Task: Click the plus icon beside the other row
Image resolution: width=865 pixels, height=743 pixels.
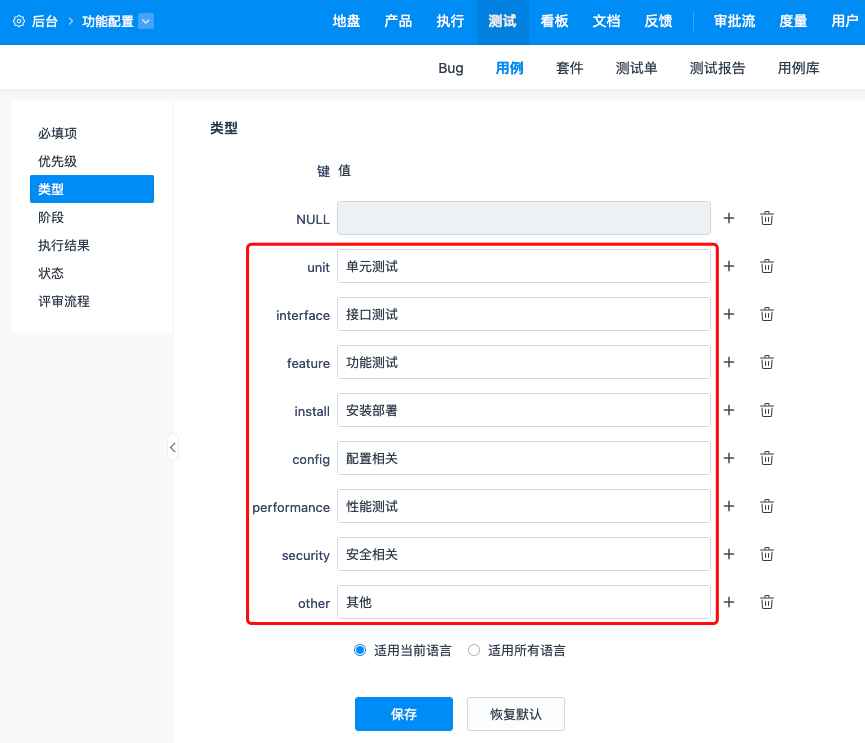Action: pos(729,602)
